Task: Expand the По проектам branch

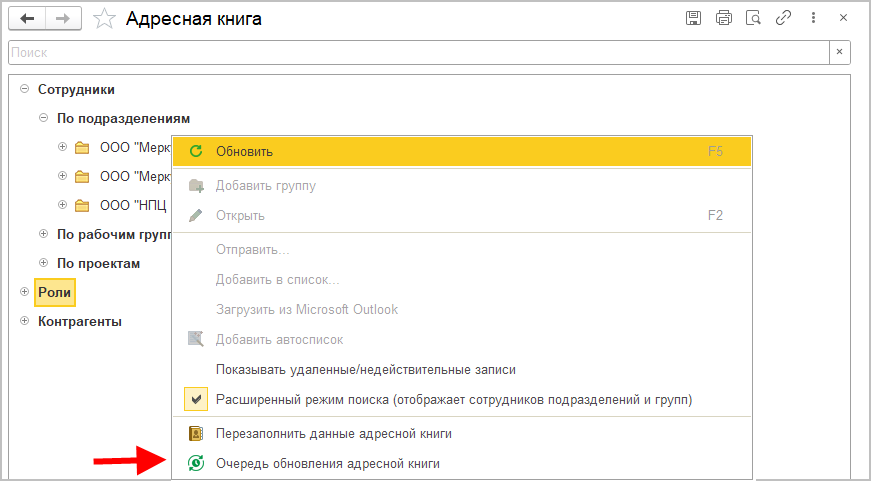Action: [43, 263]
